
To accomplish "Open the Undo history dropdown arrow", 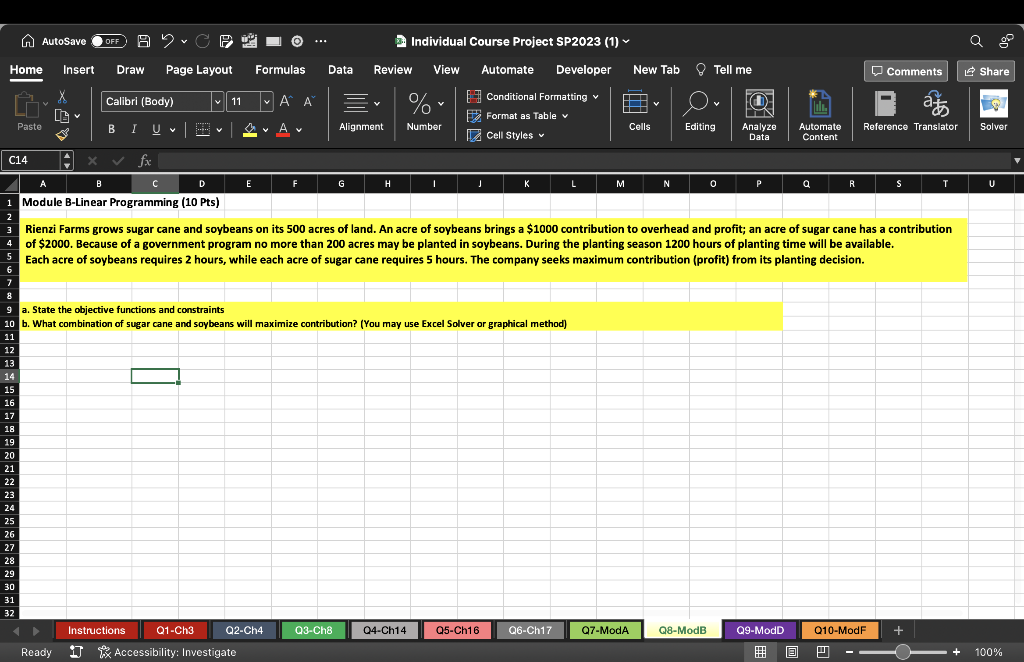I will pyautogui.click(x=184, y=41).
